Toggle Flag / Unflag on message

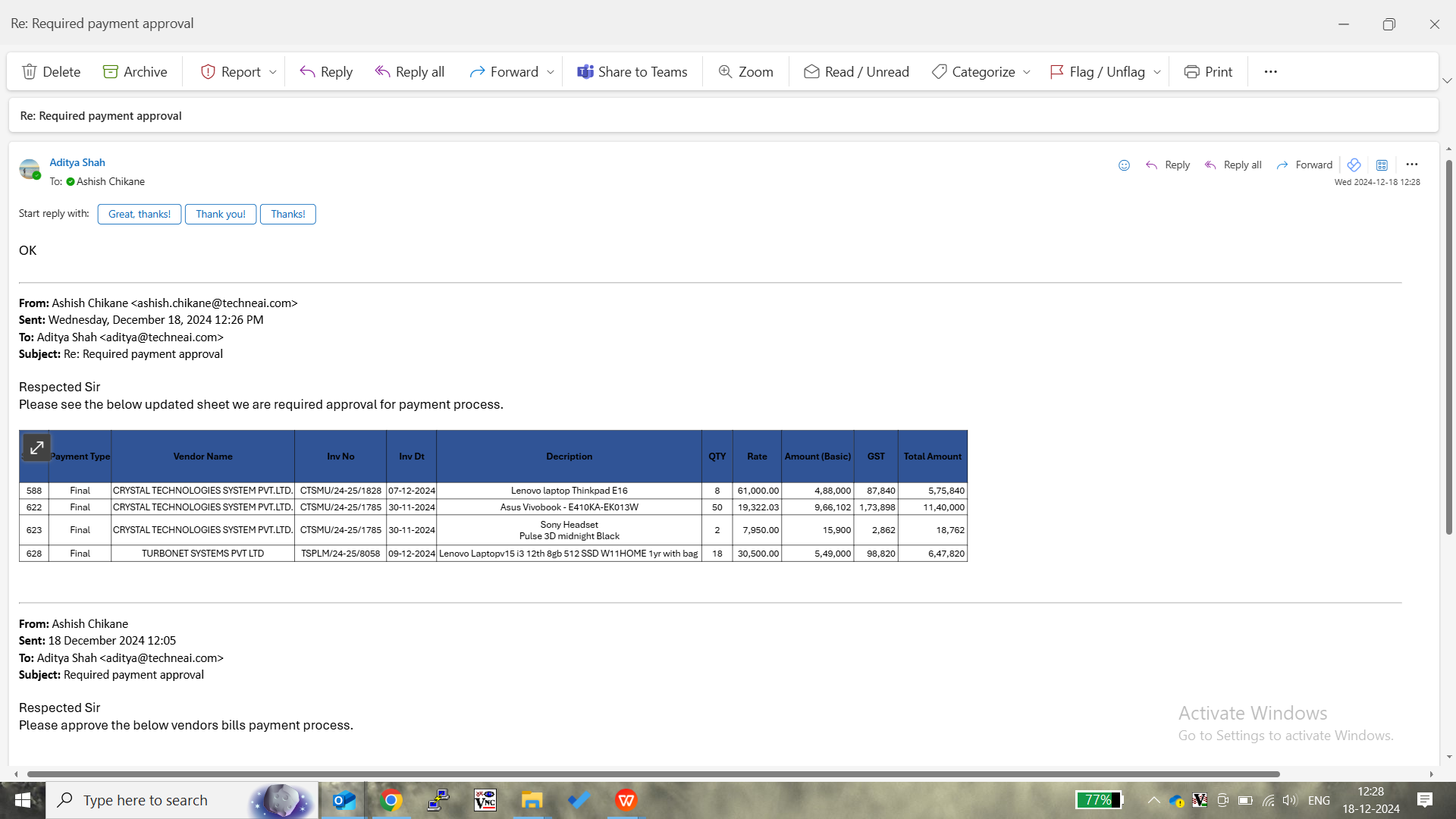pos(1097,72)
